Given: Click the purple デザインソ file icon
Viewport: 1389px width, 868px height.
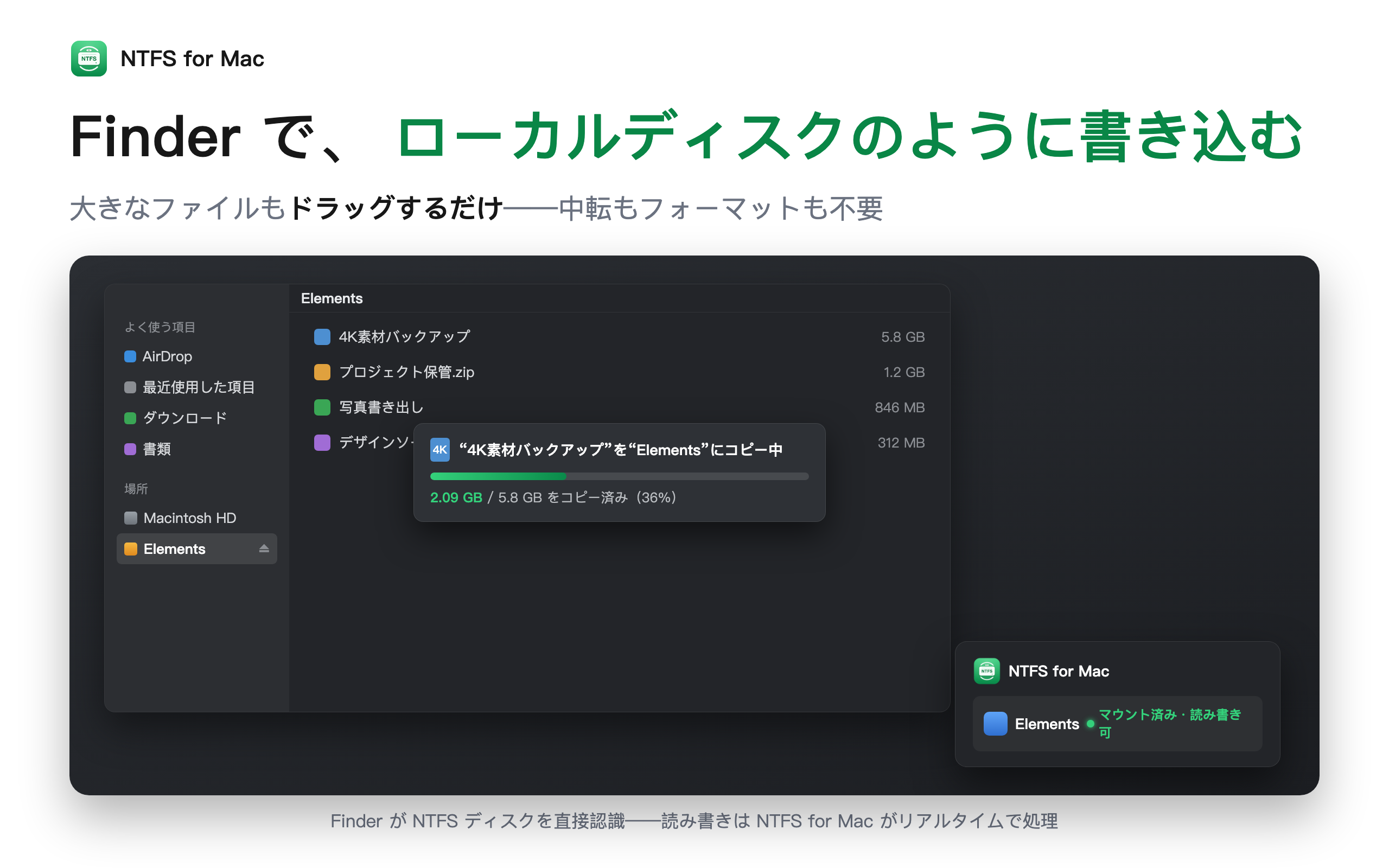Looking at the screenshot, I should click(x=322, y=443).
